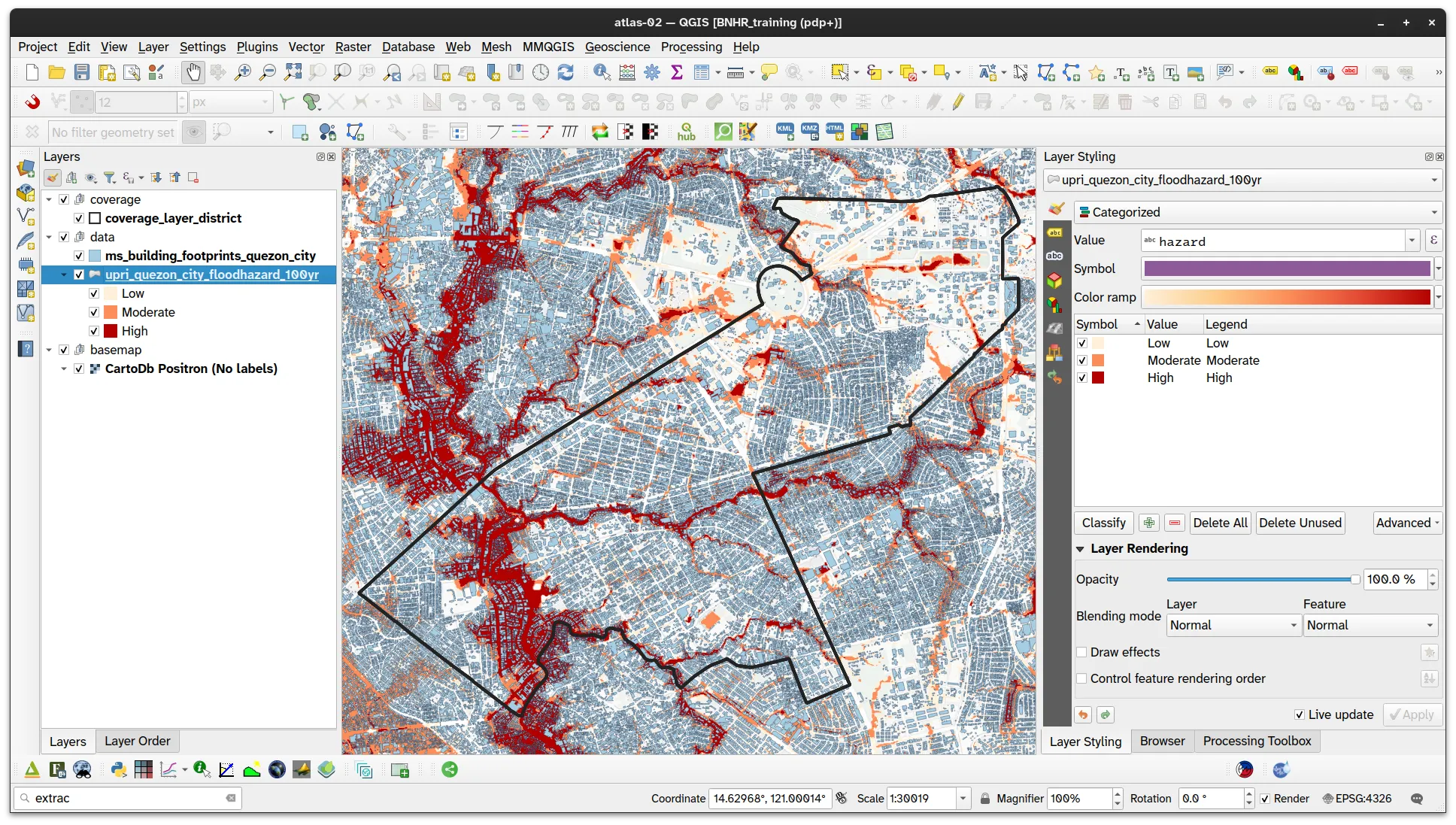
Task: Click the Filter Legend funnel icon
Action: pos(110,177)
